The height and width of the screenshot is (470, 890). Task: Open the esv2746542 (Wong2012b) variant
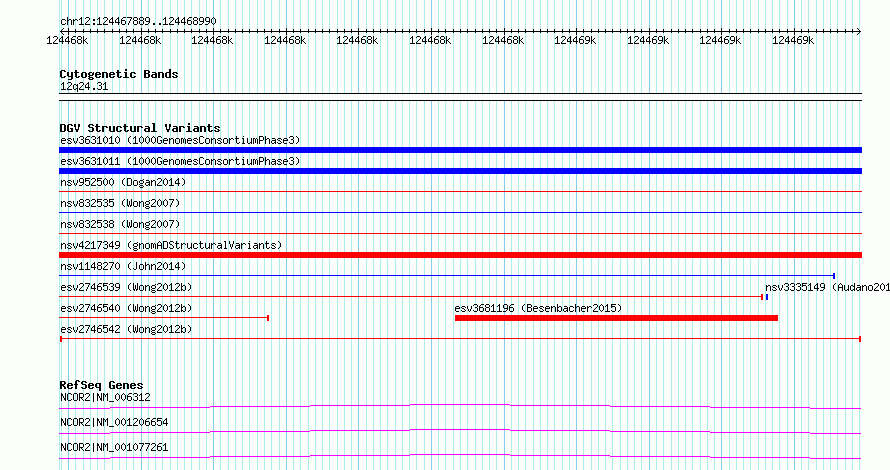coord(126,329)
